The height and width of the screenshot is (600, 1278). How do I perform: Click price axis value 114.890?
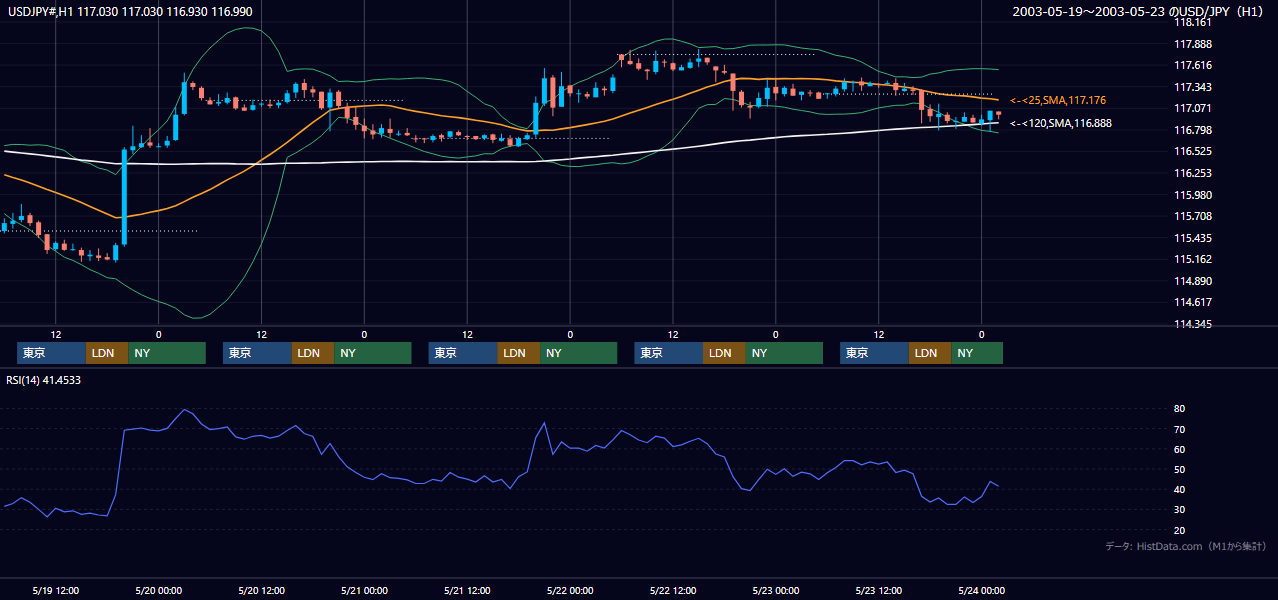click(1192, 281)
